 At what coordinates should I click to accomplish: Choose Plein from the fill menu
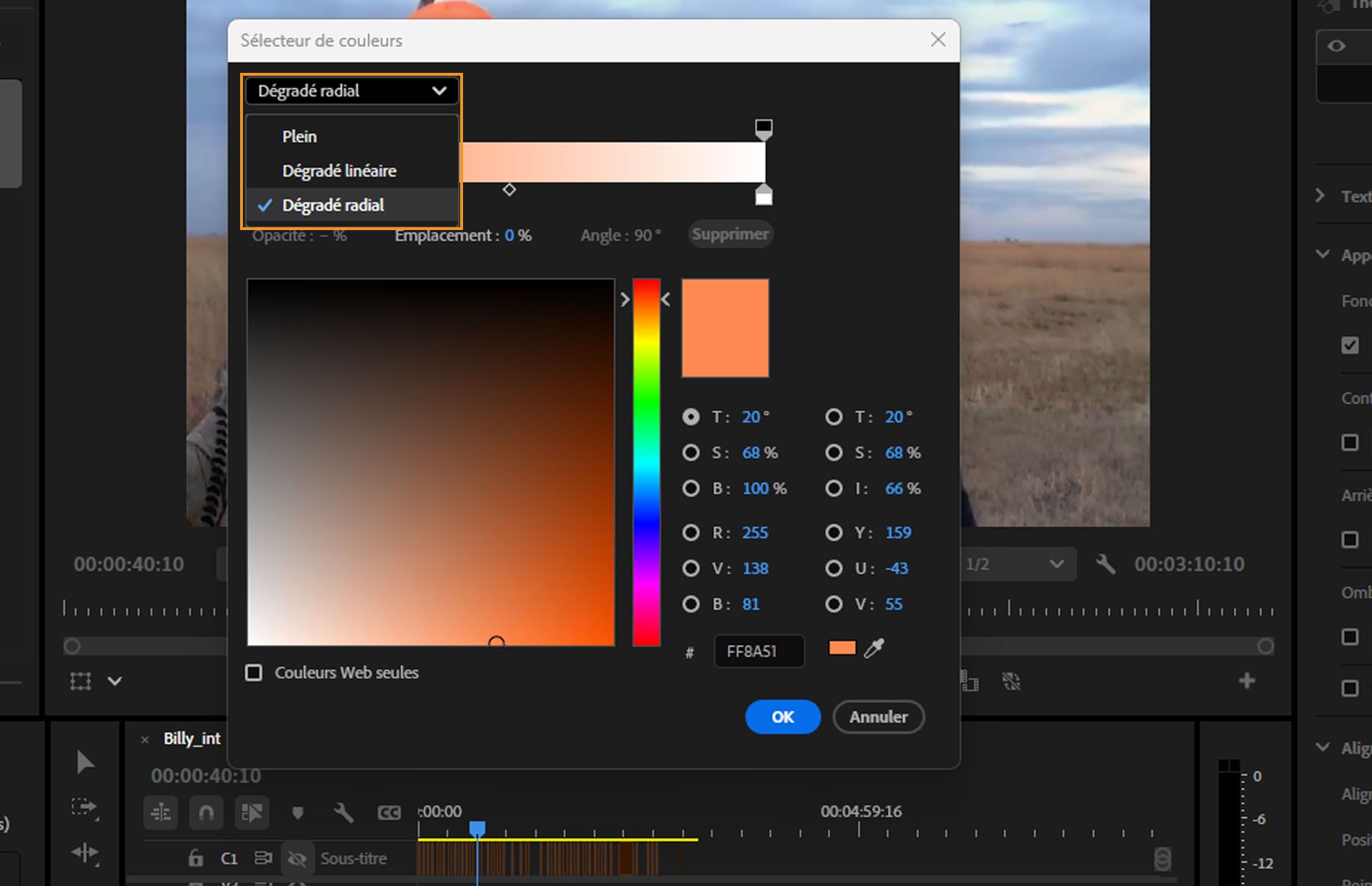point(299,136)
